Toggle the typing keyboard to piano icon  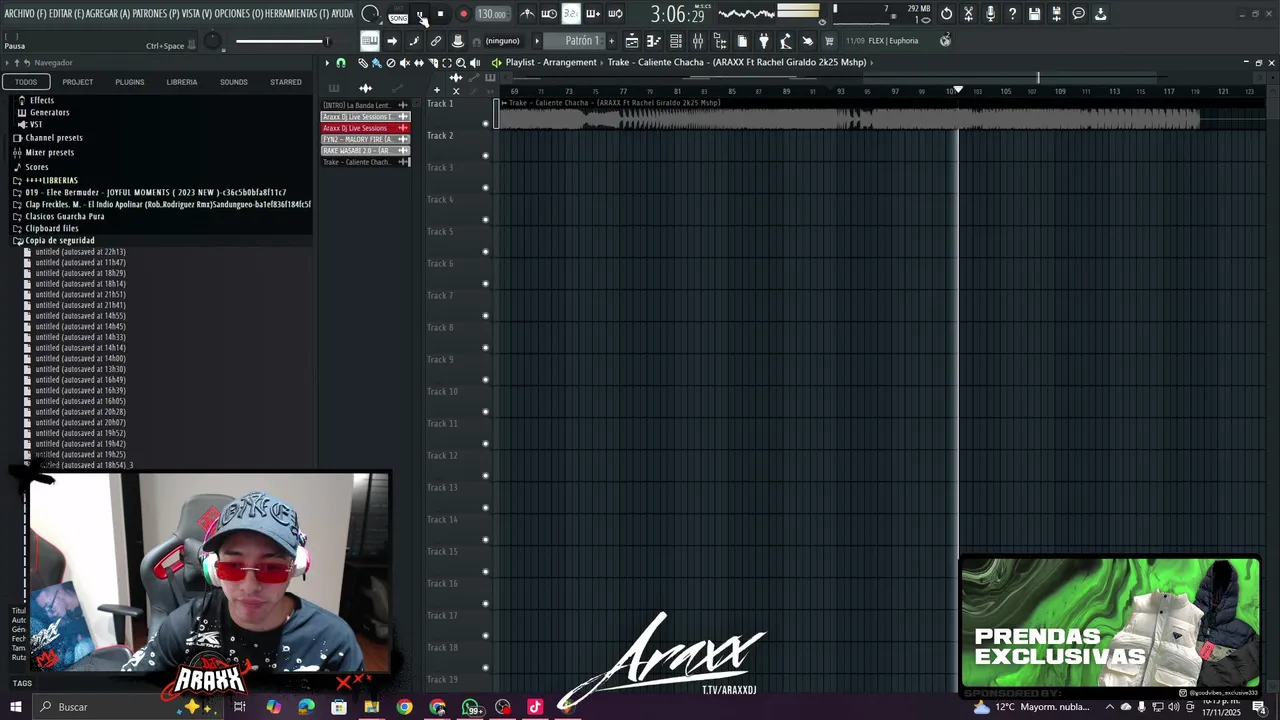click(x=369, y=41)
